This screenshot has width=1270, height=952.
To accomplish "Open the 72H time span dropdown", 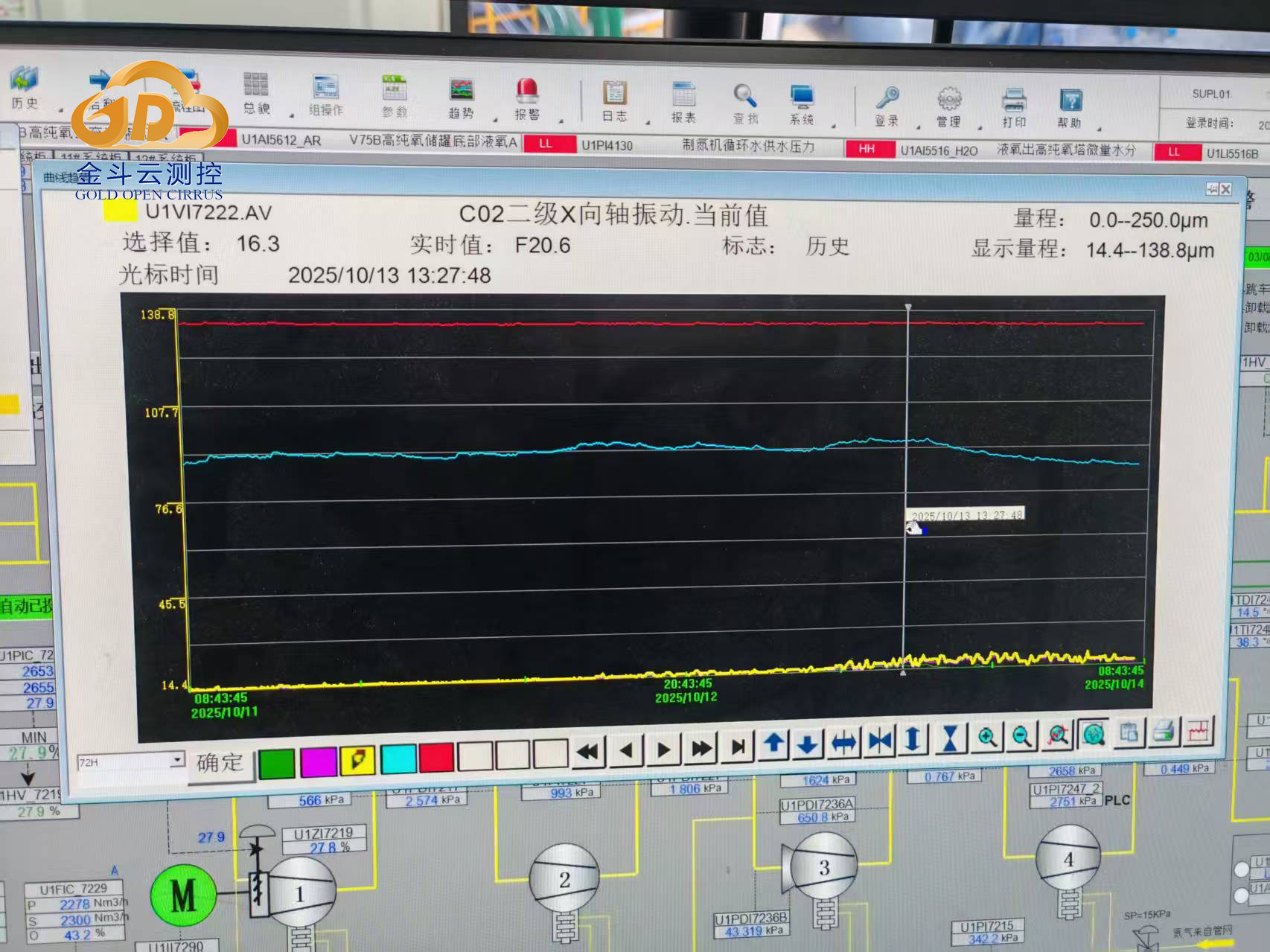I will (x=177, y=760).
